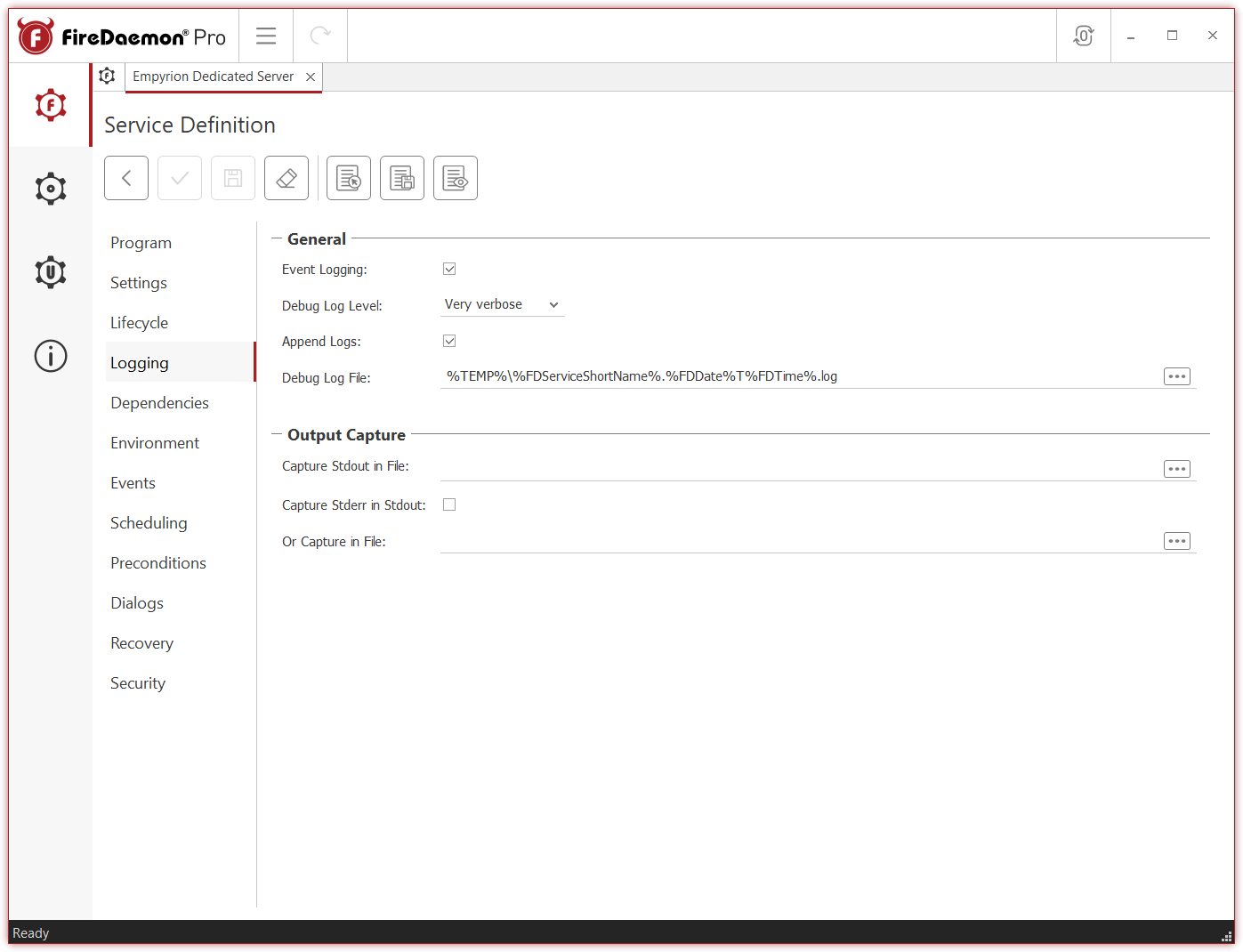Select the Dependencies section
This screenshot has height=952, width=1243.
pos(159,402)
